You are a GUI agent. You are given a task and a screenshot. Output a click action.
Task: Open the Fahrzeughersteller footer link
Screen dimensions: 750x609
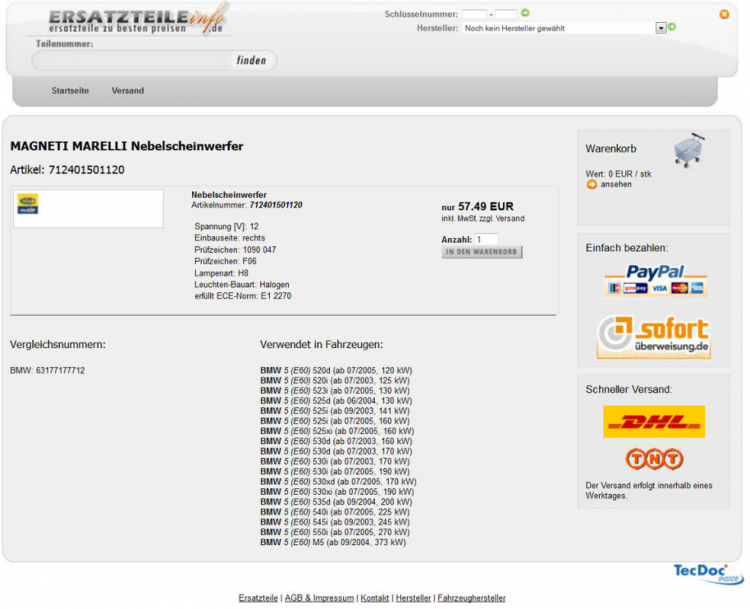[471, 598]
